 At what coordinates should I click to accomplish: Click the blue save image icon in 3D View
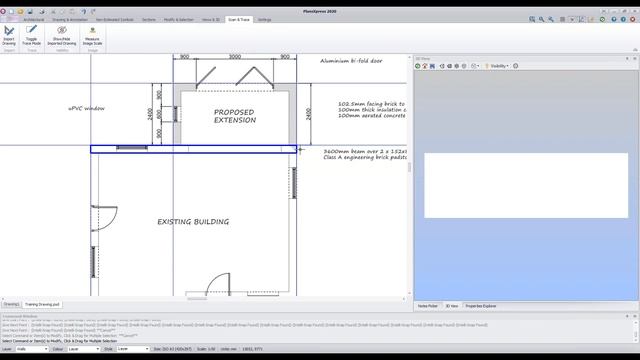[x=432, y=66]
